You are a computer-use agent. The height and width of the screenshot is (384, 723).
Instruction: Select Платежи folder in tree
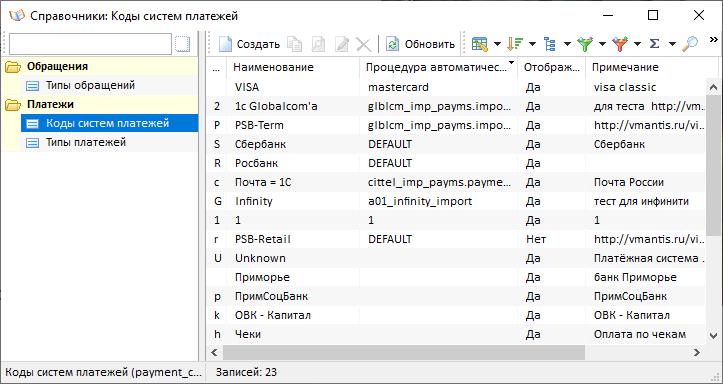pos(50,104)
